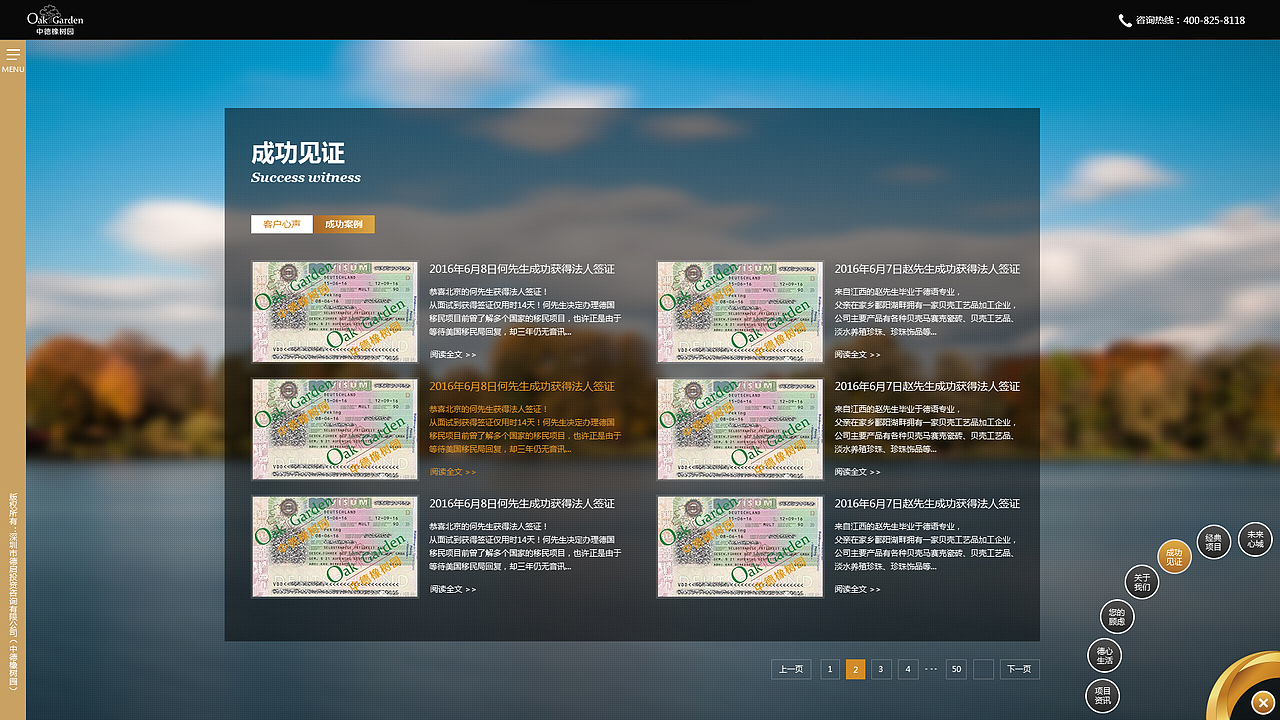Select the 未来心城 circular navigation icon
The width and height of the screenshot is (1280, 720).
tap(1255, 539)
